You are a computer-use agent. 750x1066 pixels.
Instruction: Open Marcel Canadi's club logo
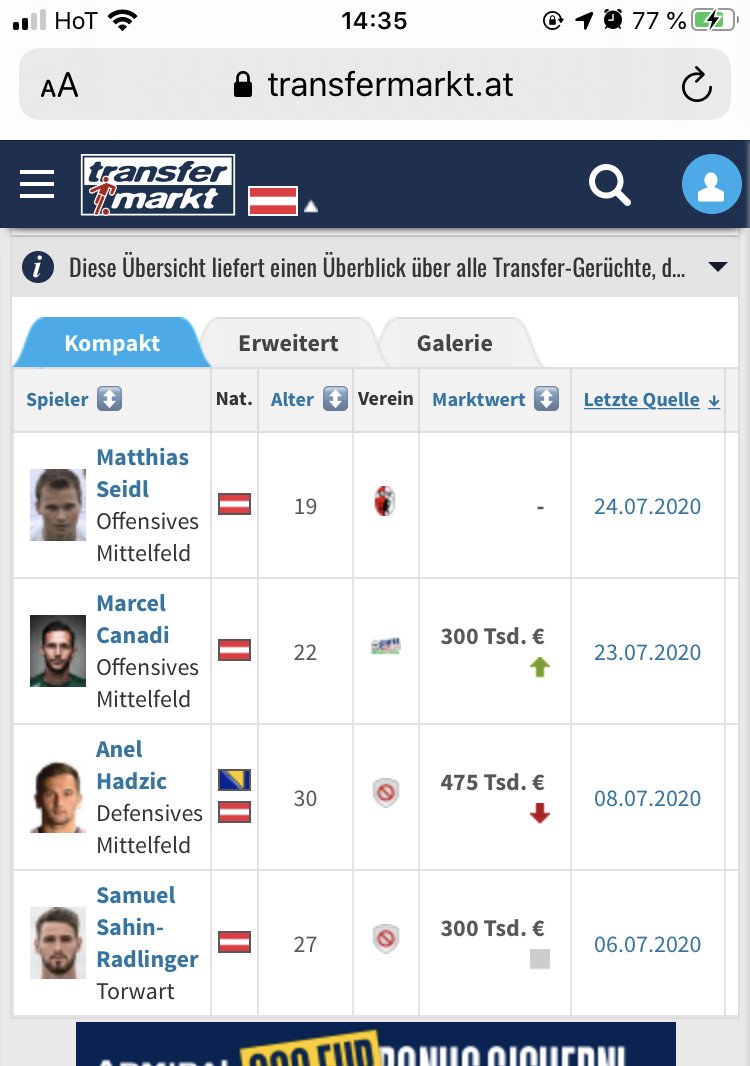(386, 646)
